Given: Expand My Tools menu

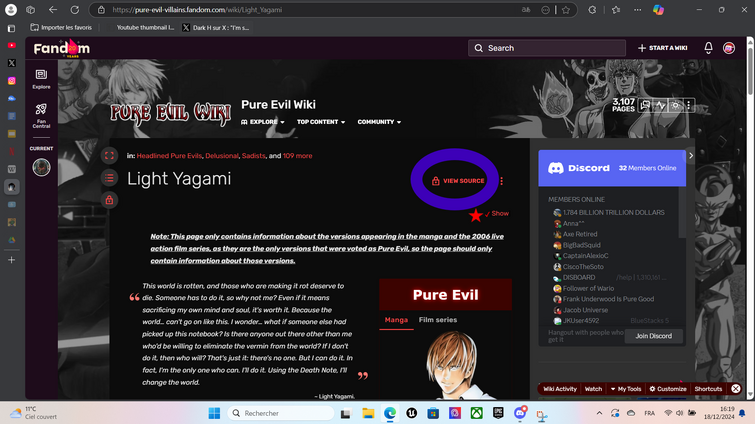Looking at the screenshot, I should [x=626, y=389].
